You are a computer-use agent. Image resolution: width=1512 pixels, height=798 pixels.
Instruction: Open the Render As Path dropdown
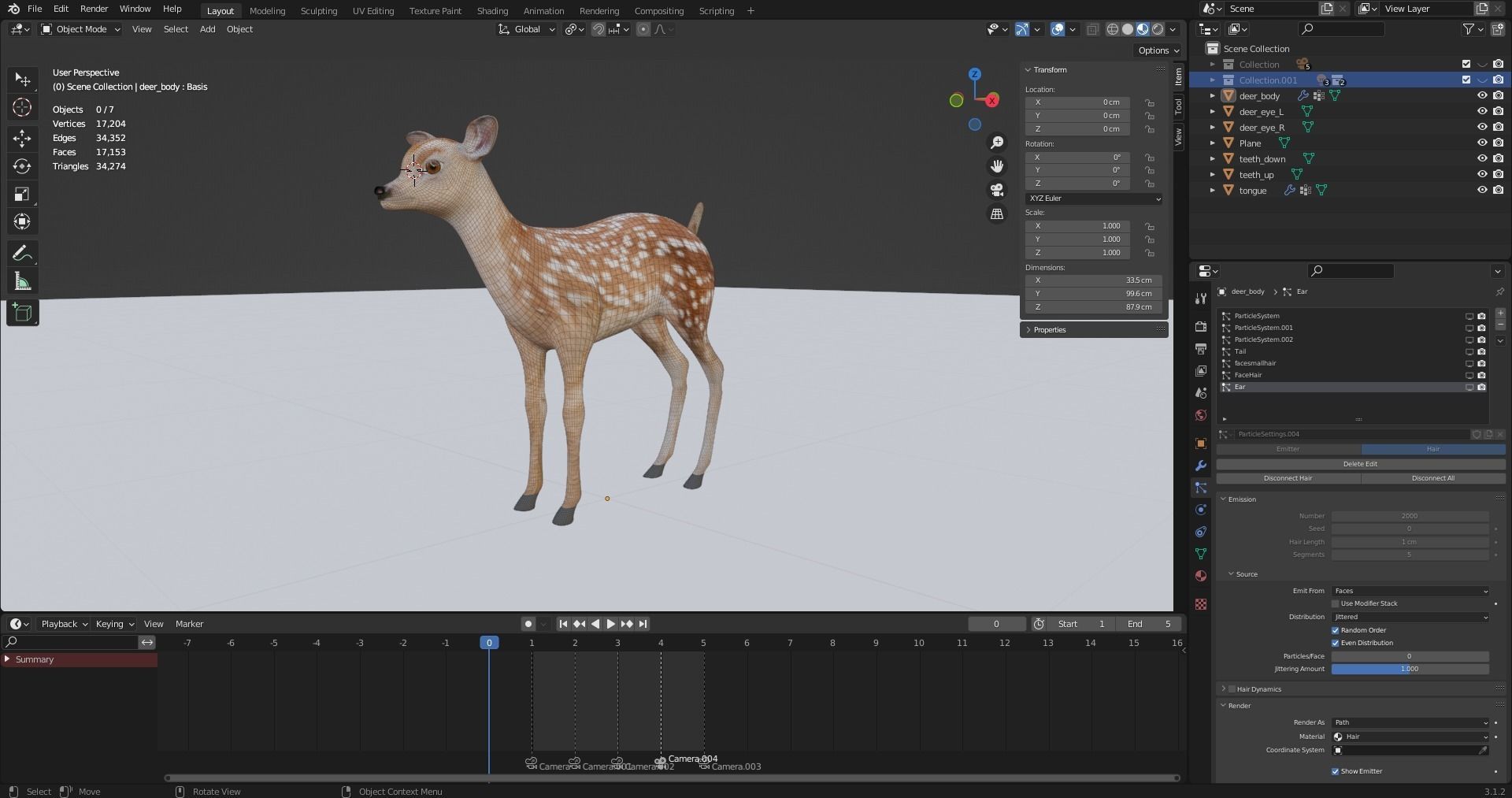coord(1410,722)
